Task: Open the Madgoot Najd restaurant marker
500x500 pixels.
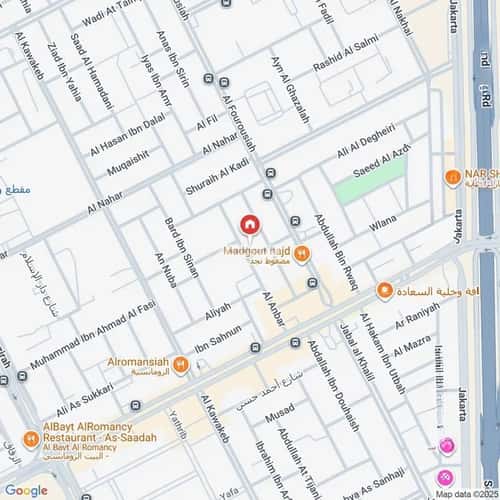Action: 302,254
